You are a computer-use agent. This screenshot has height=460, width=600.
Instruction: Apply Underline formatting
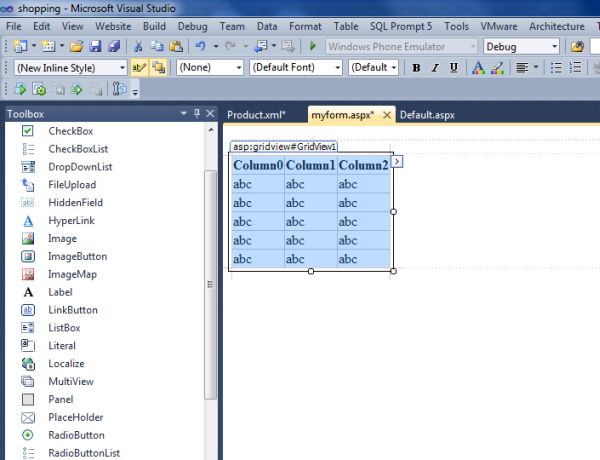coord(454,68)
